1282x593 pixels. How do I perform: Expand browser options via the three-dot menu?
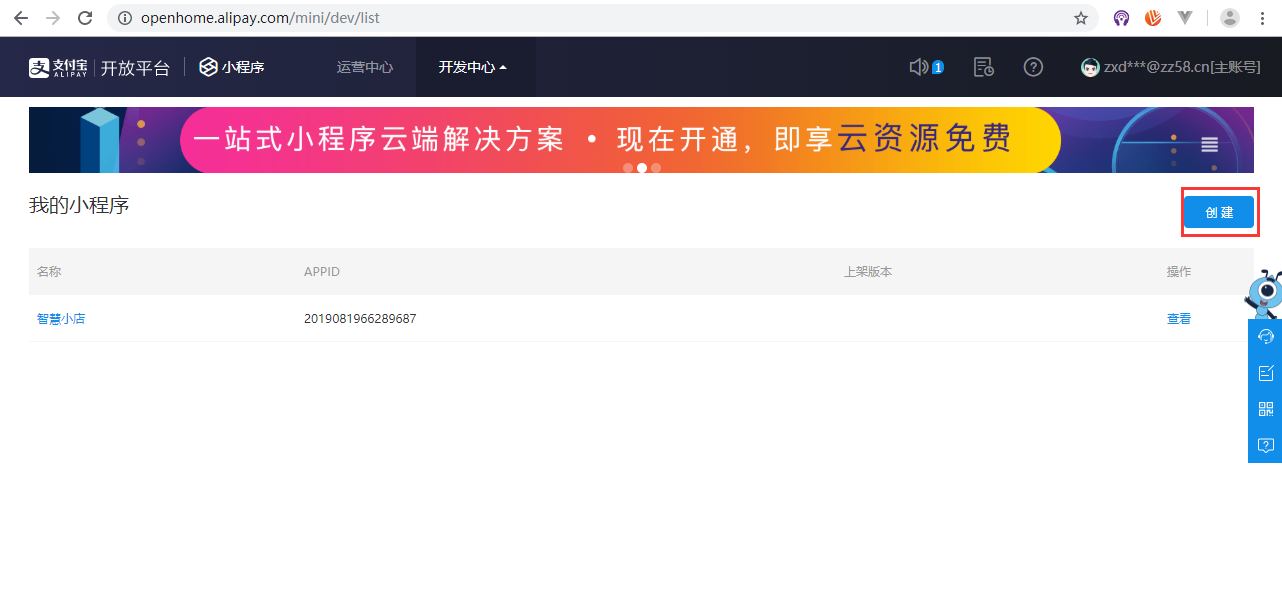(1263, 17)
